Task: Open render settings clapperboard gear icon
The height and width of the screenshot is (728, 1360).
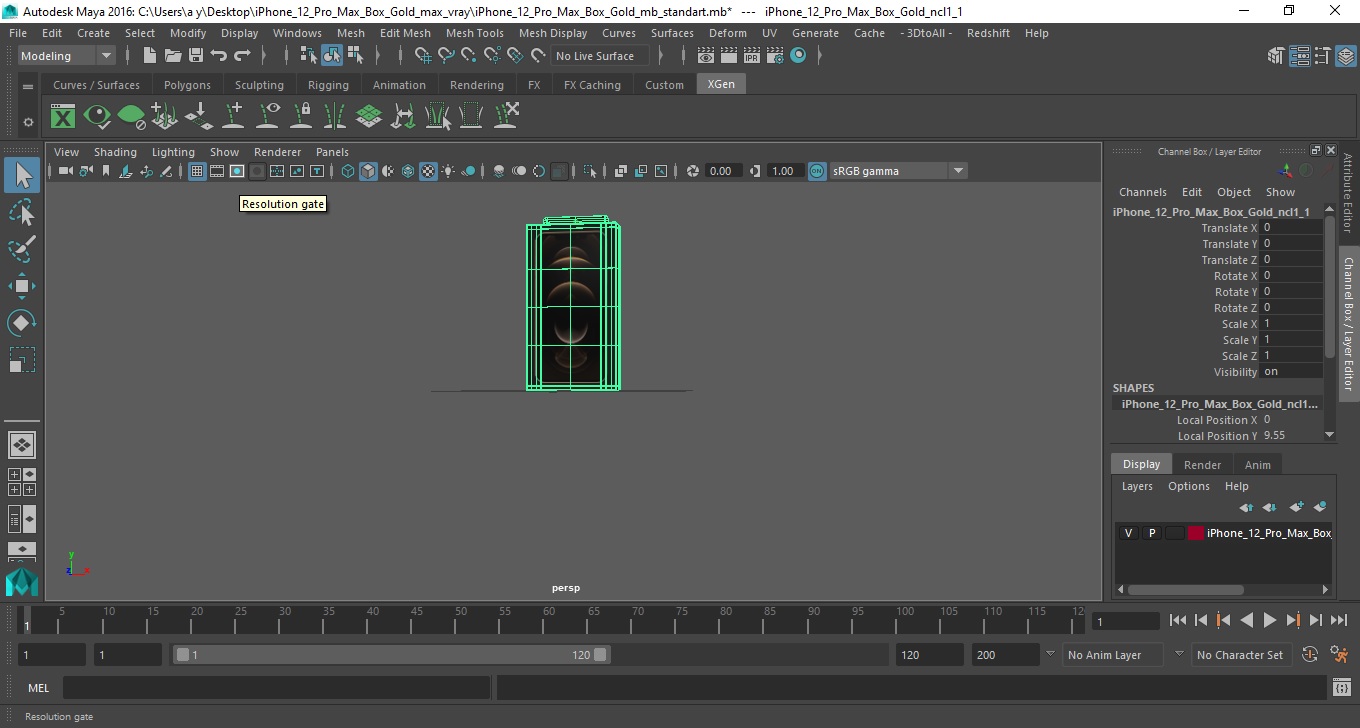Action: pyautogui.click(x=775, y=56)
